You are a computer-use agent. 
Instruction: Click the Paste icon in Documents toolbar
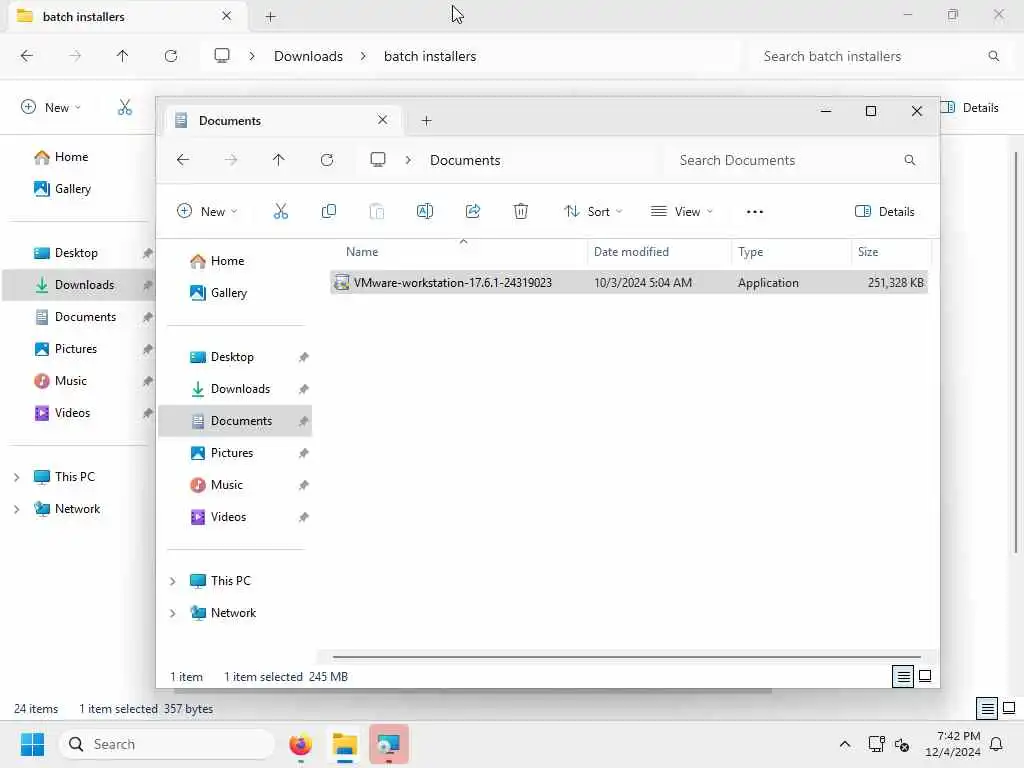[x=377, y=211]
